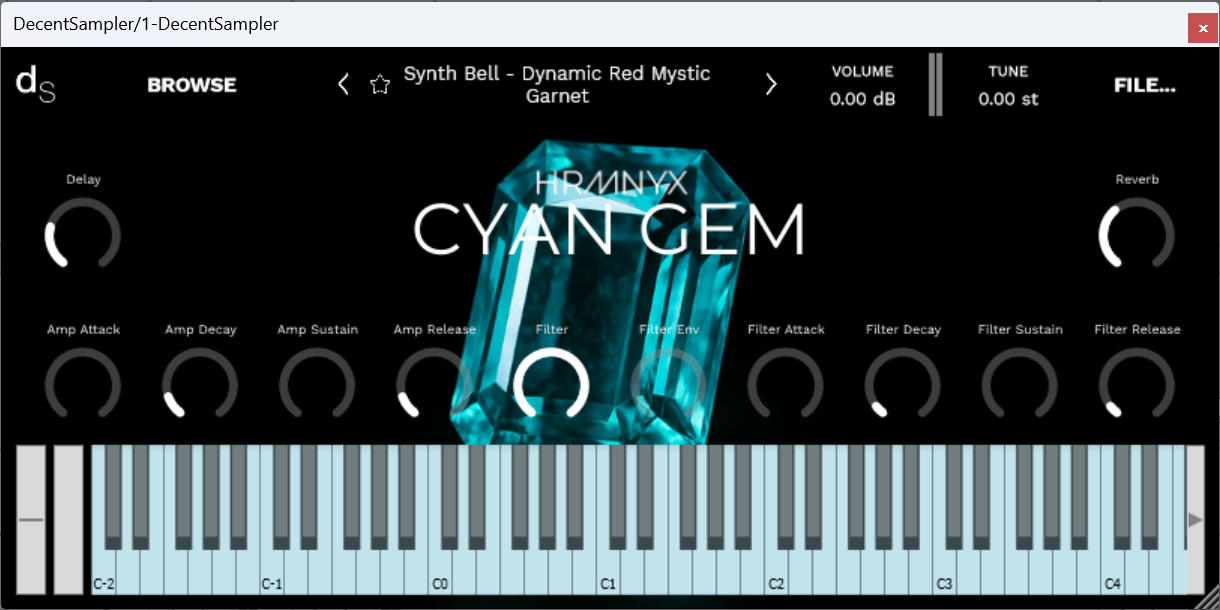Adjust the Filter Sustain knob
This screenshot has height=610, width=1220.
click(x=1019, y=385)
